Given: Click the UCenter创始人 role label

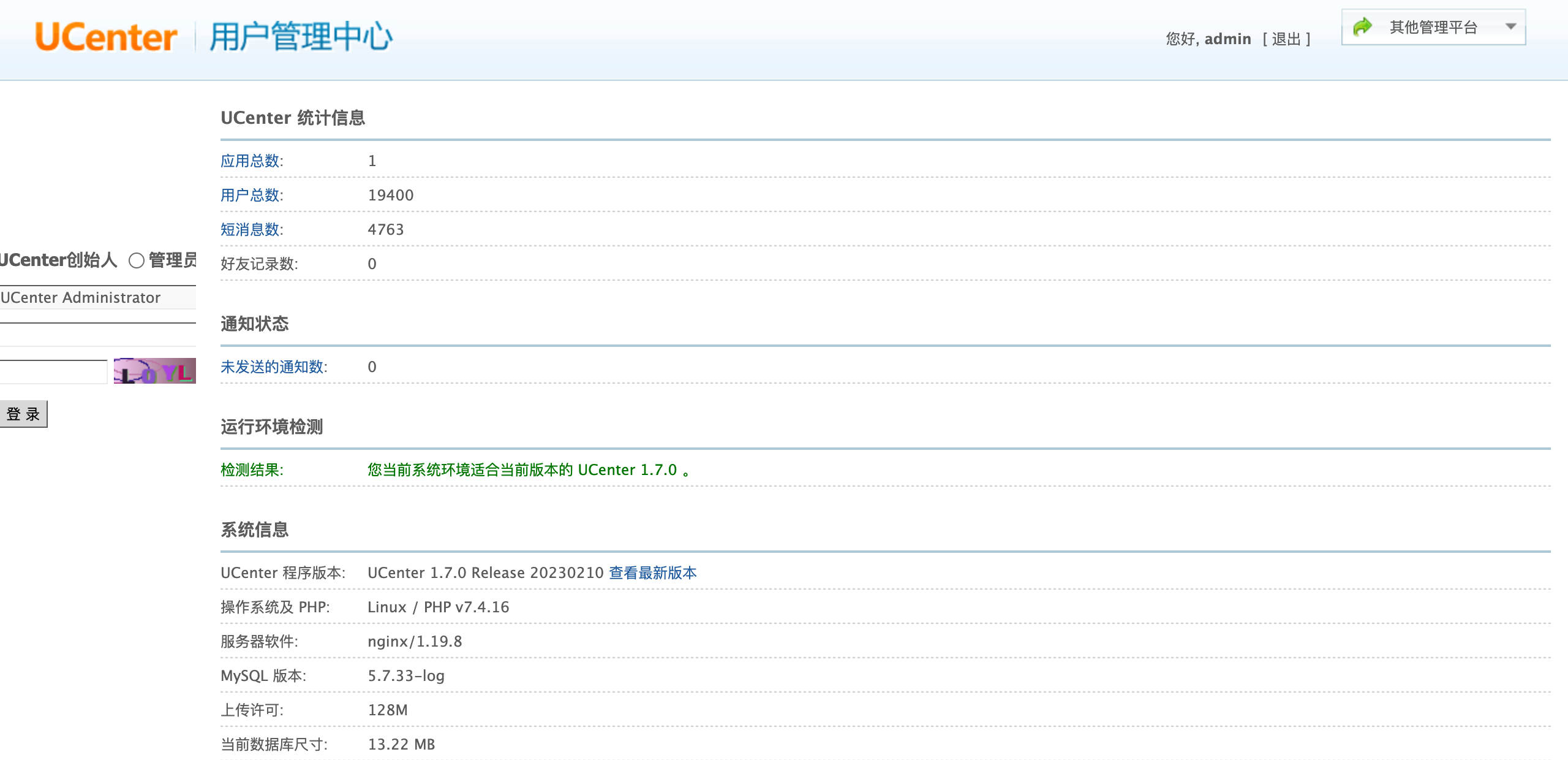Looking at the screenshot, I should 58,260.
